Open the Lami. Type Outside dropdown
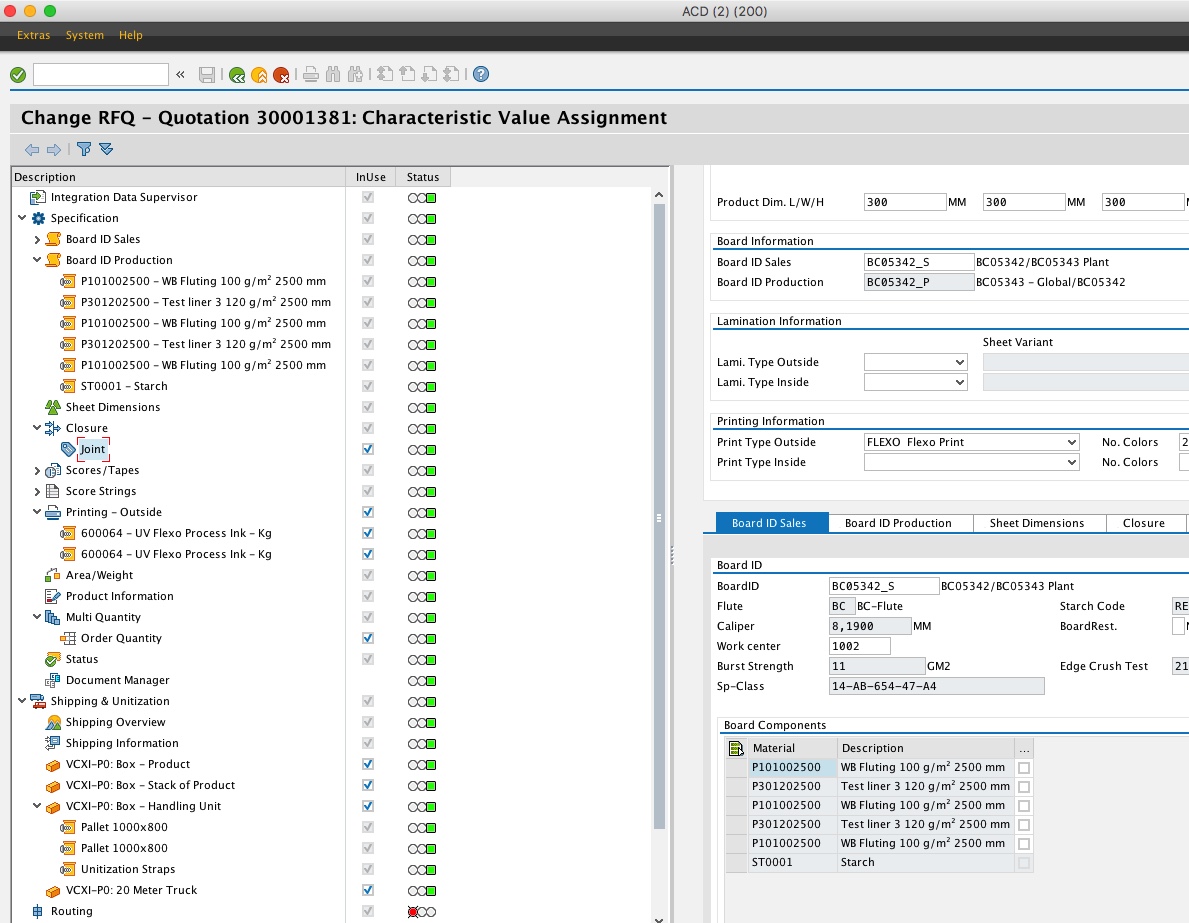The height and width of the screenshot is (923, 1189). (960, 362)
